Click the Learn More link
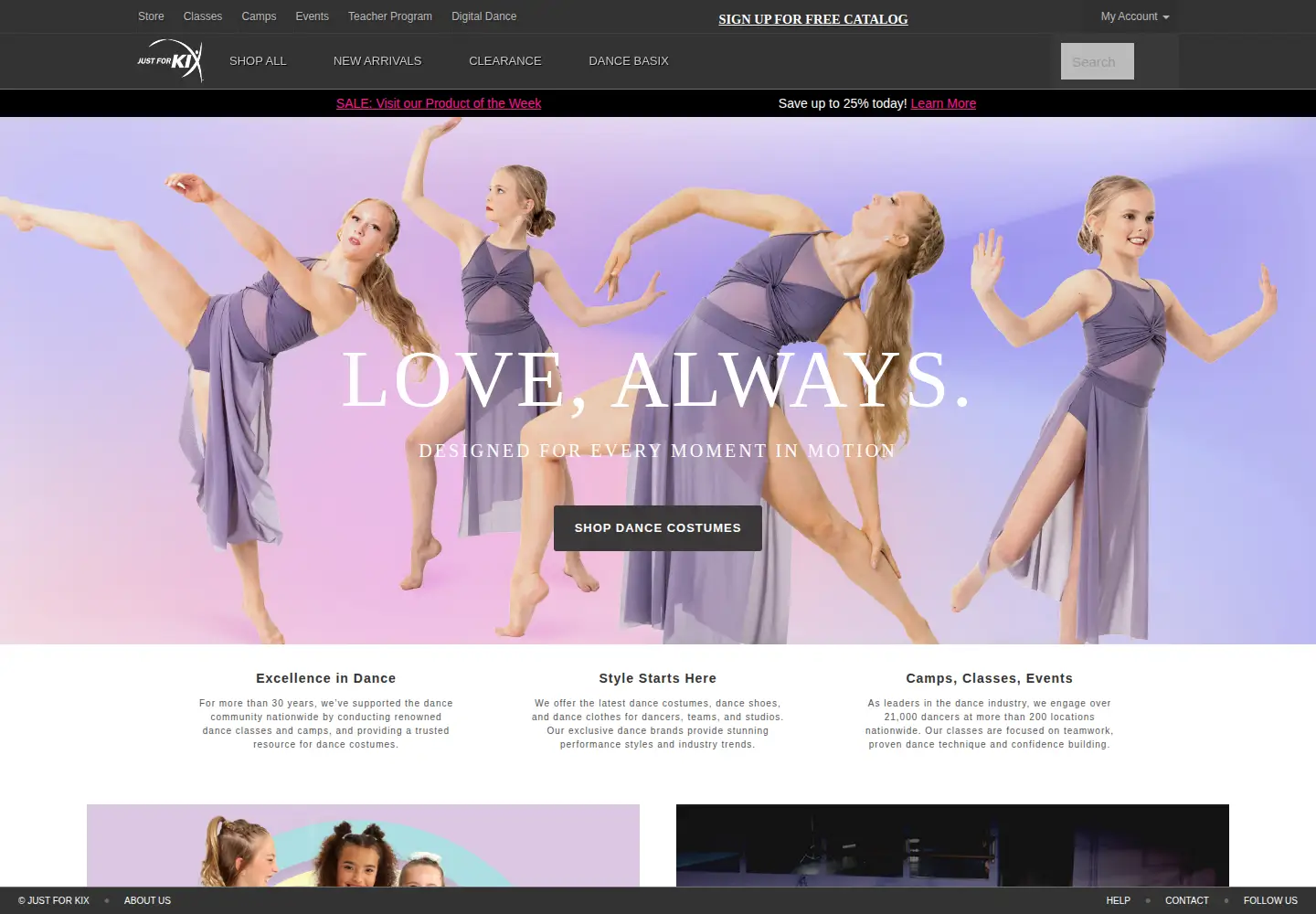 click(x=943, y=103)
